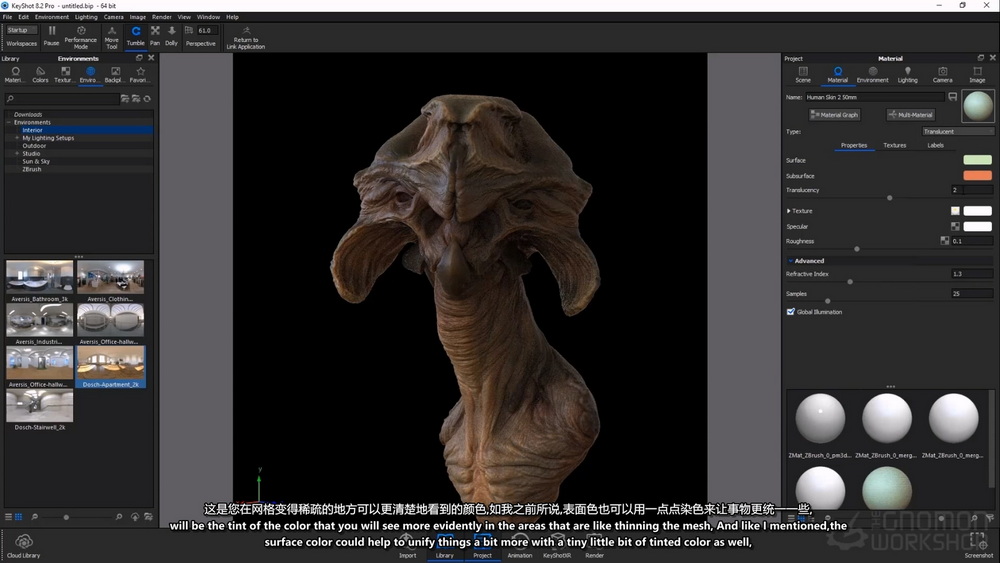Click the Perspective value field 61.0

207,30
